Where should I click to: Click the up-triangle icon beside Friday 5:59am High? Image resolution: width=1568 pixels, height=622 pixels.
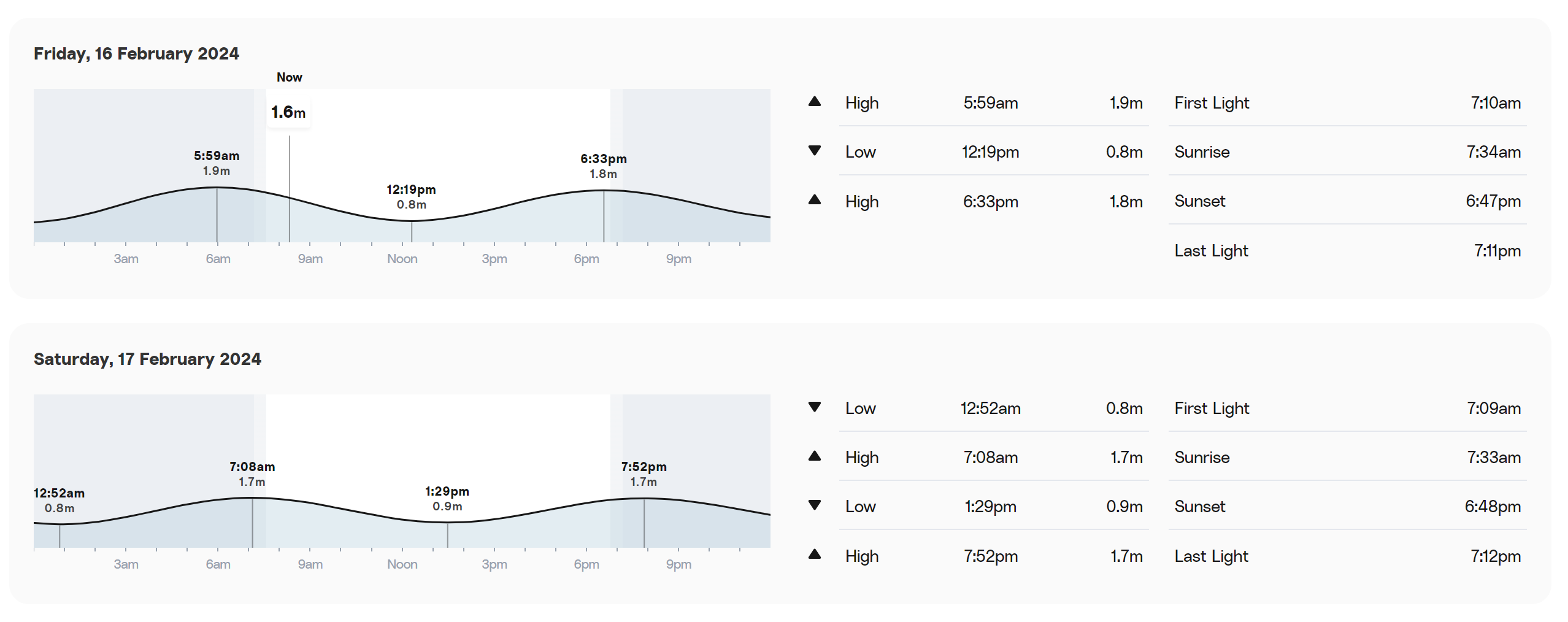pyautogui.click(x=814, y=102)
